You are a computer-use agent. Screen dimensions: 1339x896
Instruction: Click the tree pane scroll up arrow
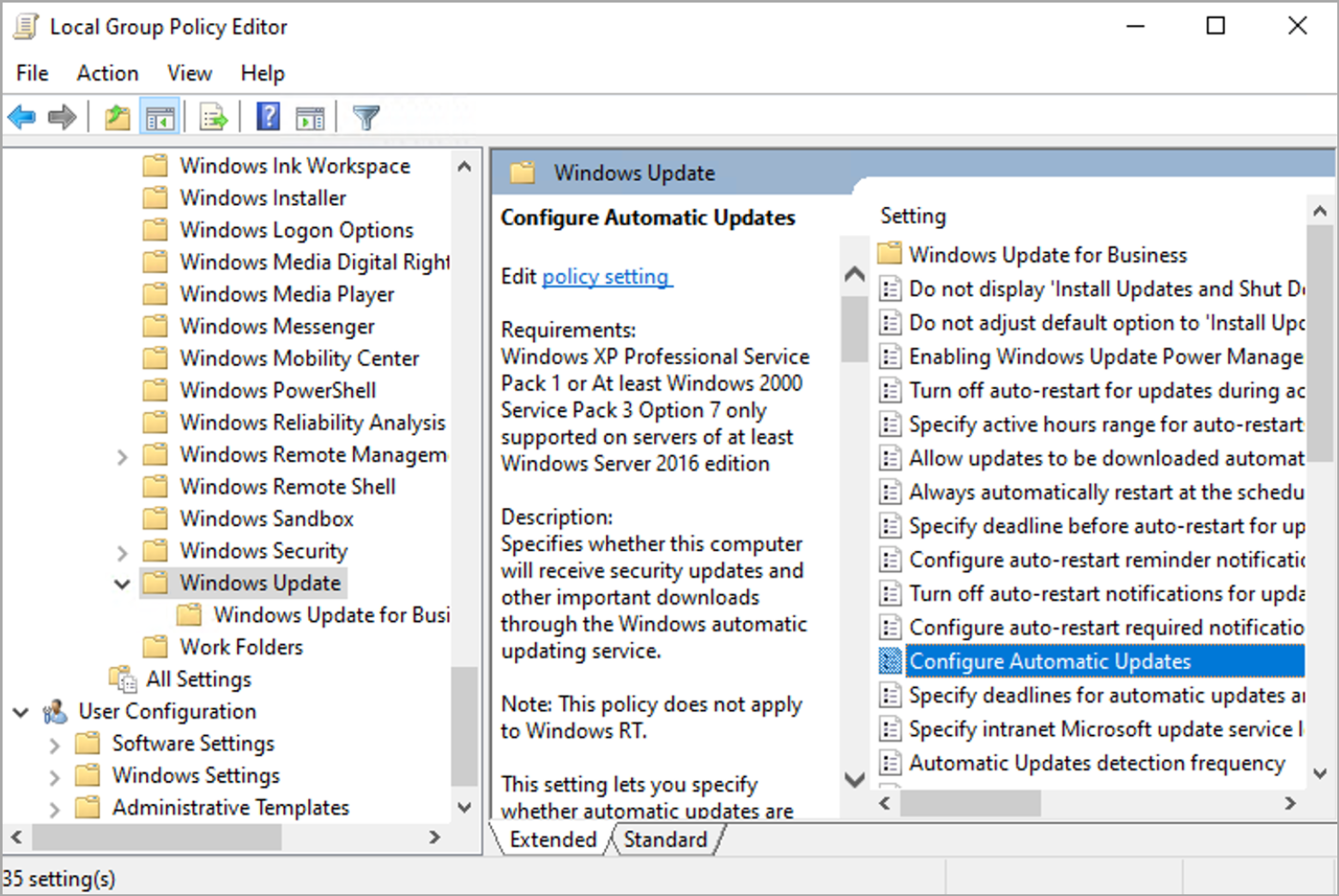pyautogui.click(x=464, y=166)
